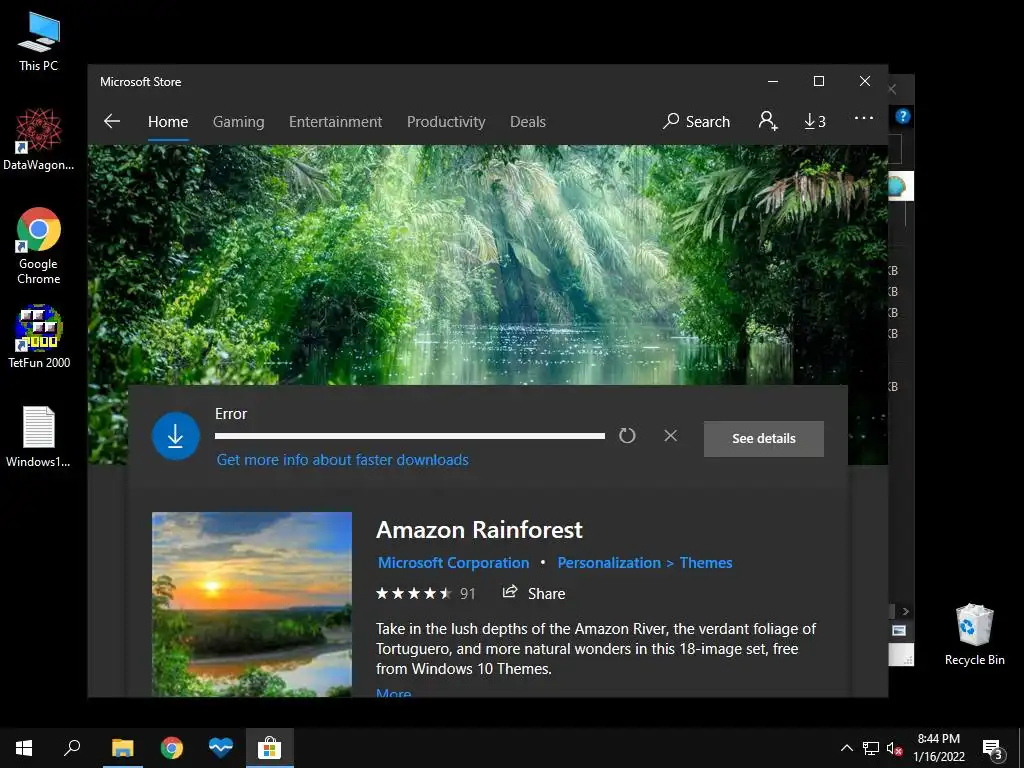Open Downloads and updates showing 3
The width and height of the screenshot is (1024, 768).
[x=814, y=121]
